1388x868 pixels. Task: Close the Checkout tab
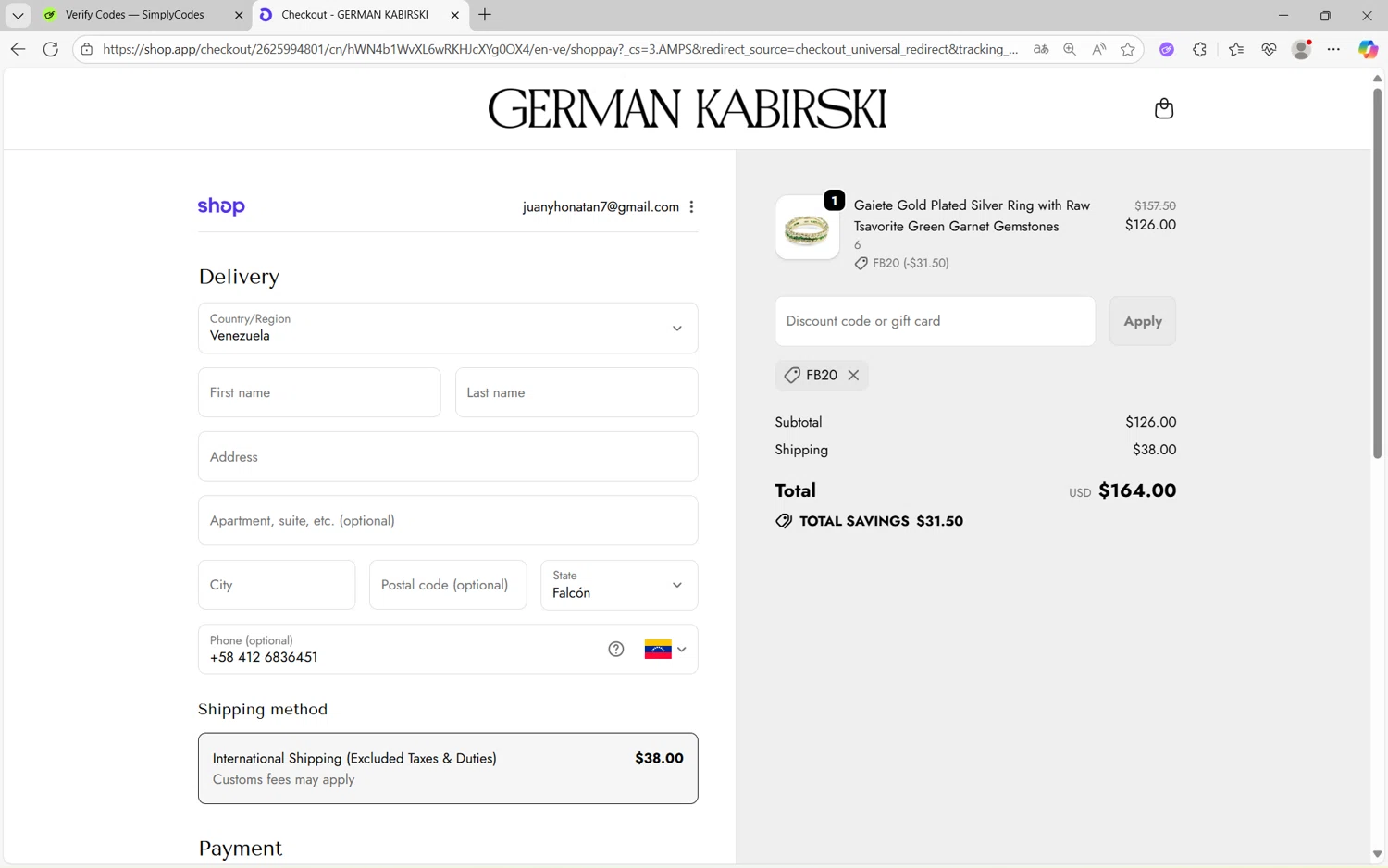454,15
